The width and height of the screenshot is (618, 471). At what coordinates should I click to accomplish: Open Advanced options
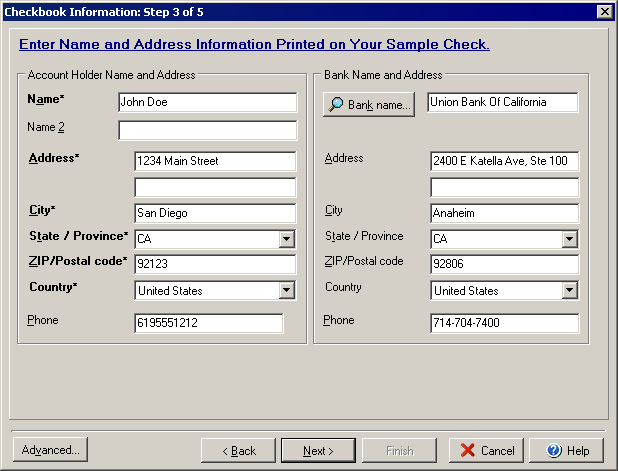(50, 450)
